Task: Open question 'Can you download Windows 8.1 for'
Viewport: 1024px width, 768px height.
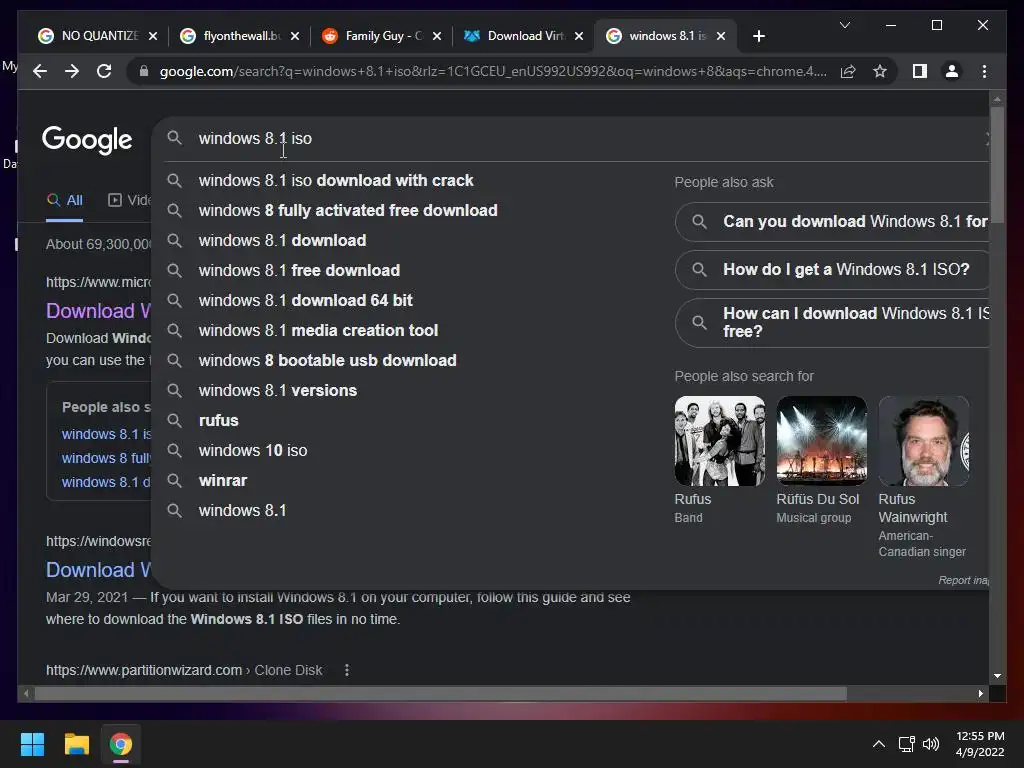Action: click(832, 221)
